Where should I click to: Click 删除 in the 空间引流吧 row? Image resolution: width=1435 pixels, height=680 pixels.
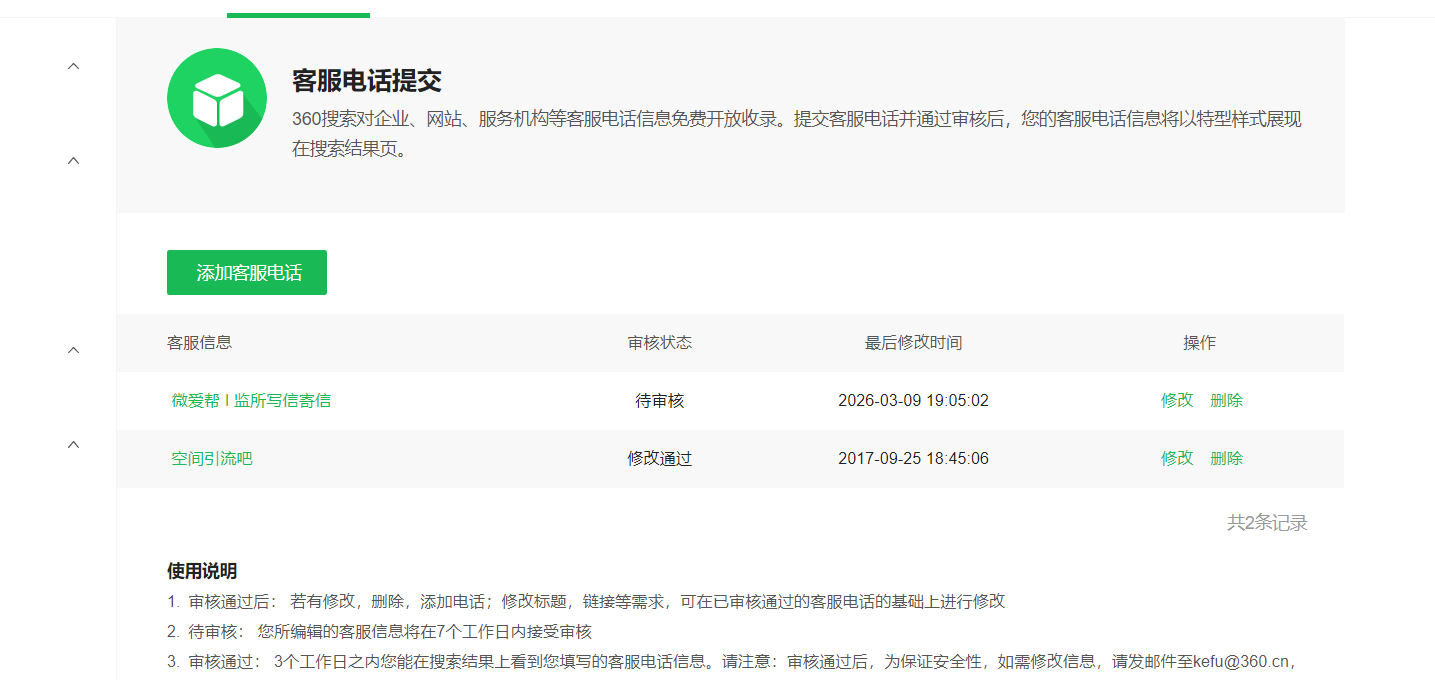point(1226,458)
